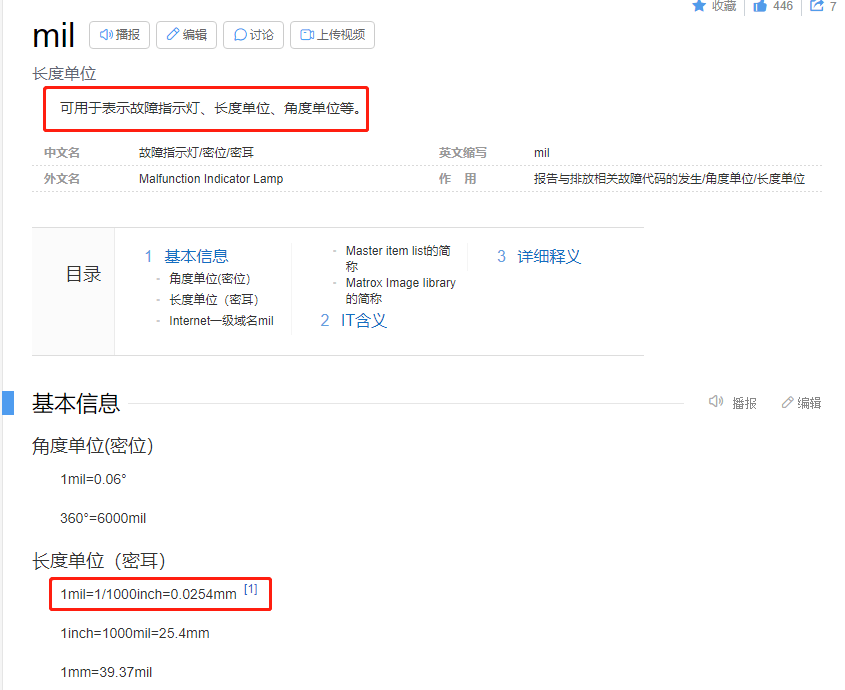Click the 收藏 star icon
Screen dimensions: 845x690
(700, 6)
